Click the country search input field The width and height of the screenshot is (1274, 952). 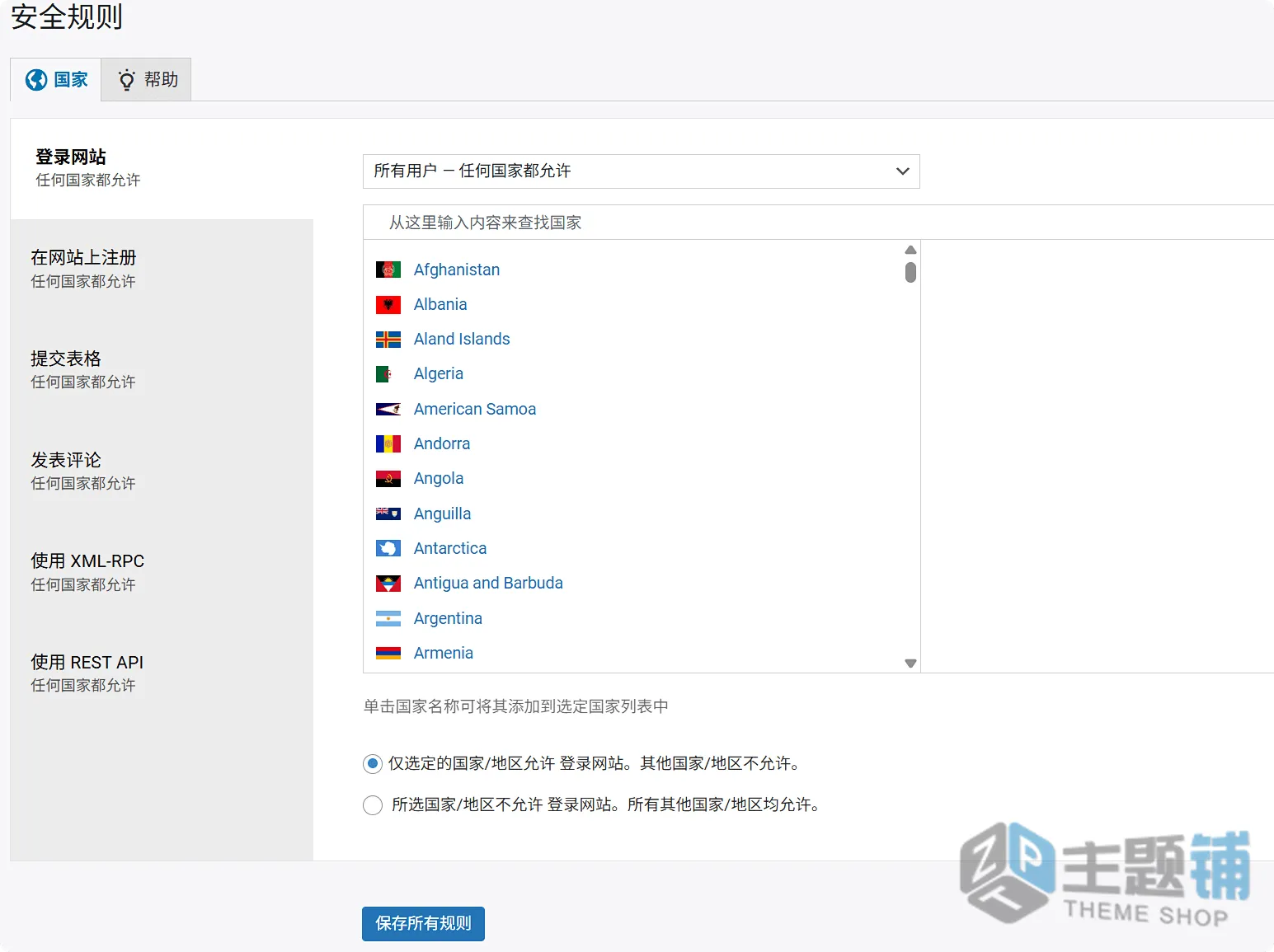(818, 223)
